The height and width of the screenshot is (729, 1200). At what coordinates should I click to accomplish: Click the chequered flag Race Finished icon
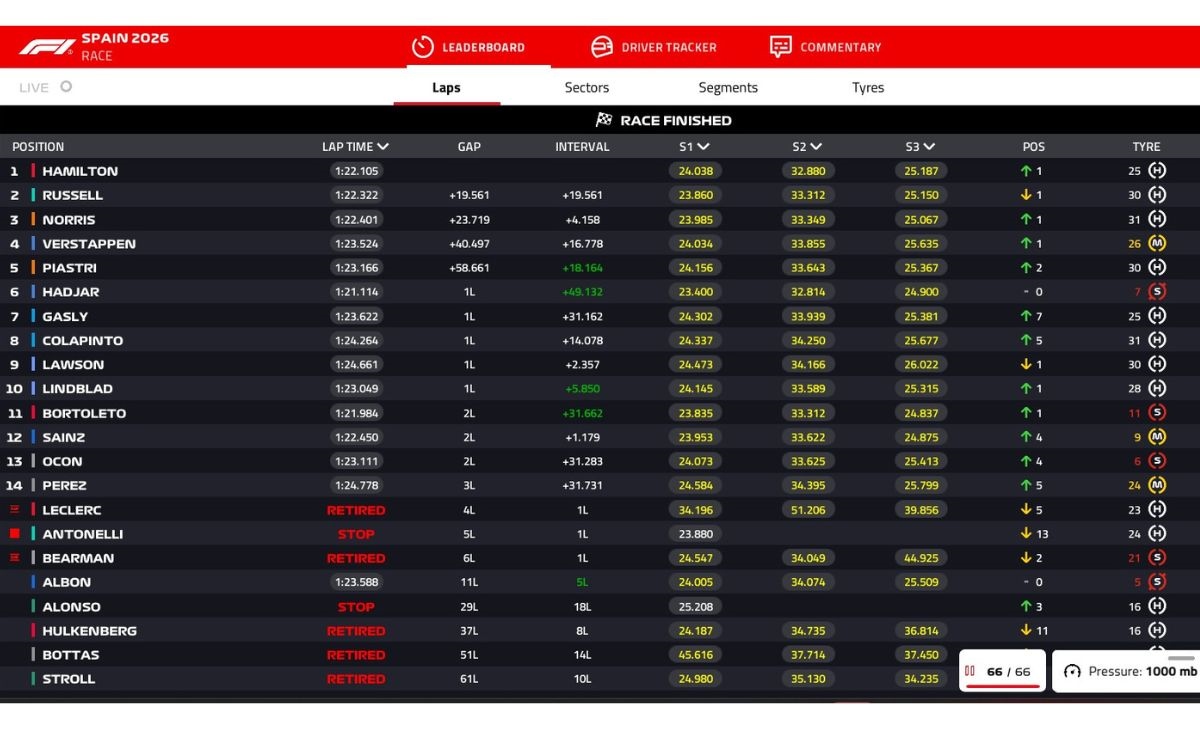pyautogui.click(x=604, y=120)
